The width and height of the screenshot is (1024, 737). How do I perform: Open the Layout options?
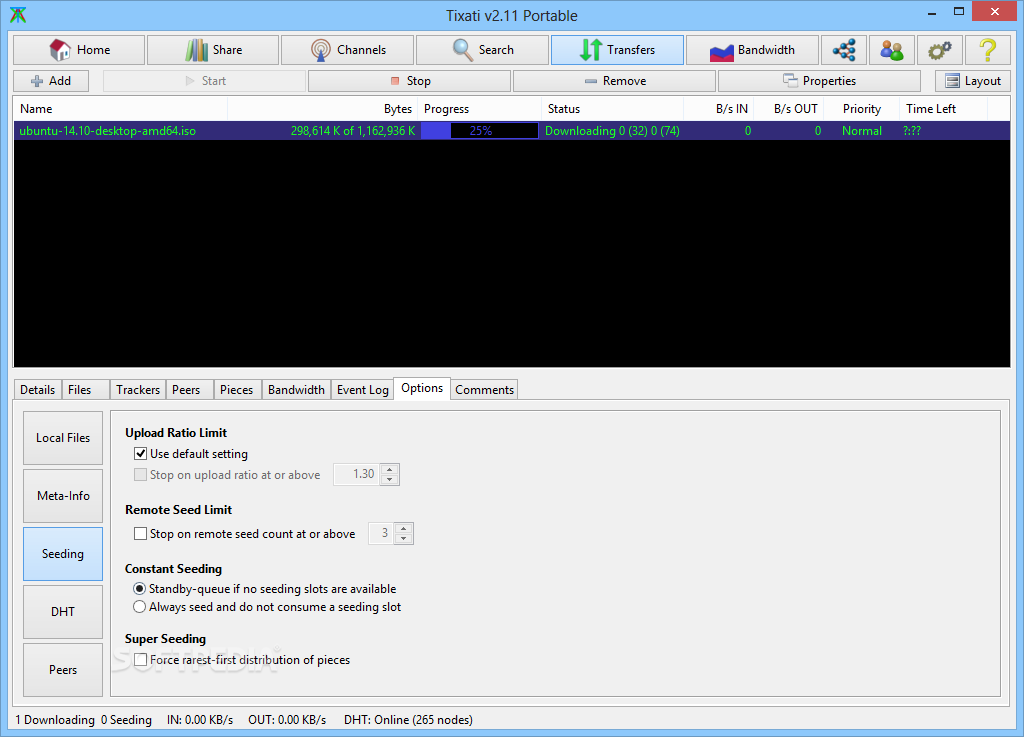click(972, 81)
